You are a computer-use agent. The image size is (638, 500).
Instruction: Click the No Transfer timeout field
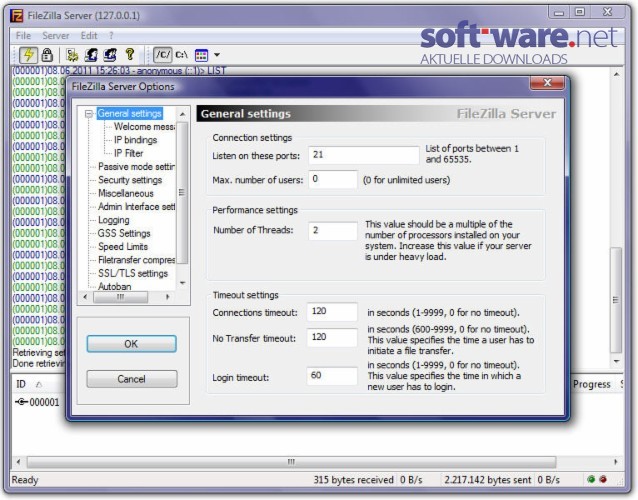click(332, 337)
